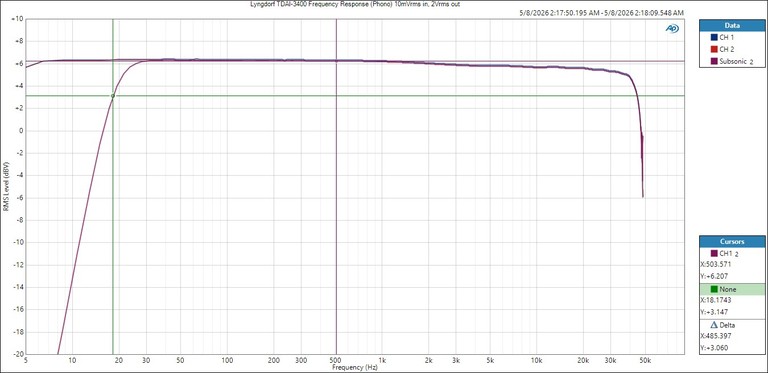Click the measurement timestamp text
This screenshot has width=768, height=373.
pos(602,13)
